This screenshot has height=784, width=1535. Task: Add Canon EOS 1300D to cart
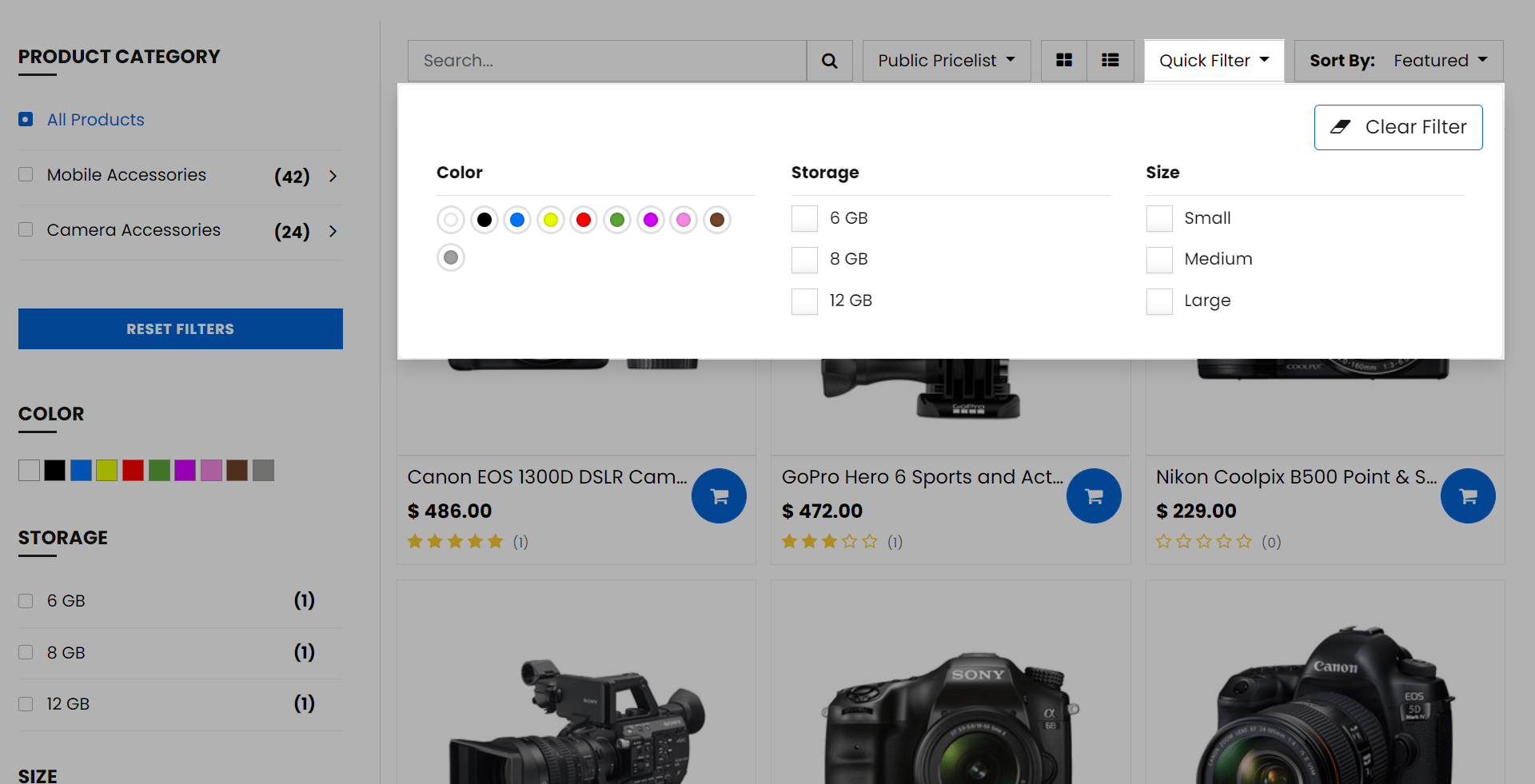point(720,495)
